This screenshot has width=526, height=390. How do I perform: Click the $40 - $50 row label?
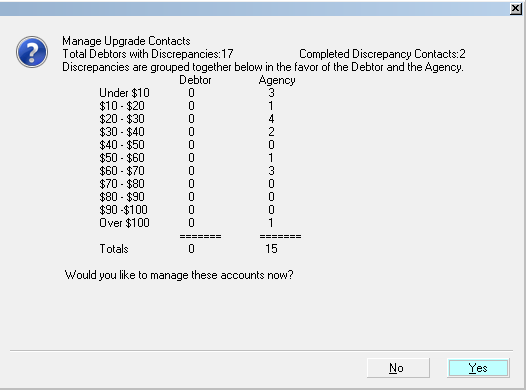coord(122,145)
